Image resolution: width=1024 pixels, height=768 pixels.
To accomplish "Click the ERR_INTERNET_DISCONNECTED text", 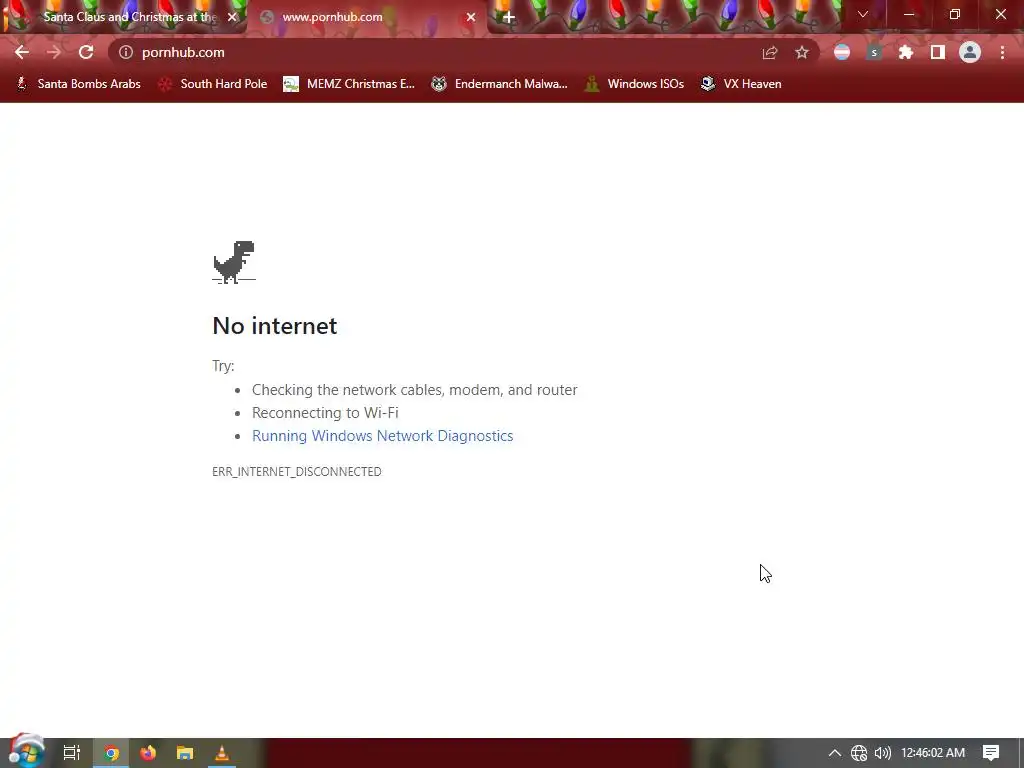I will pos(296,472).
